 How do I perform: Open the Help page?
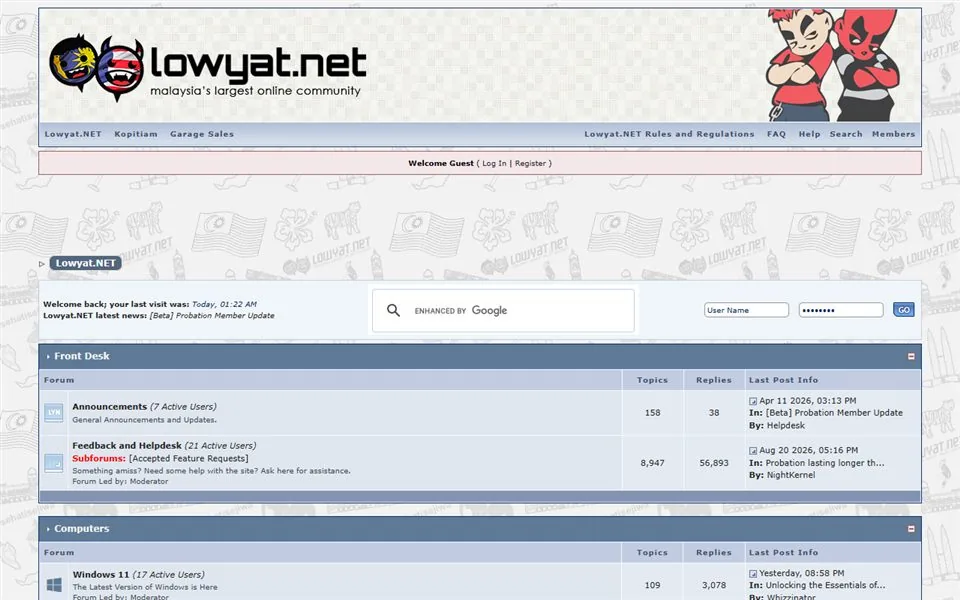(809, 134)
